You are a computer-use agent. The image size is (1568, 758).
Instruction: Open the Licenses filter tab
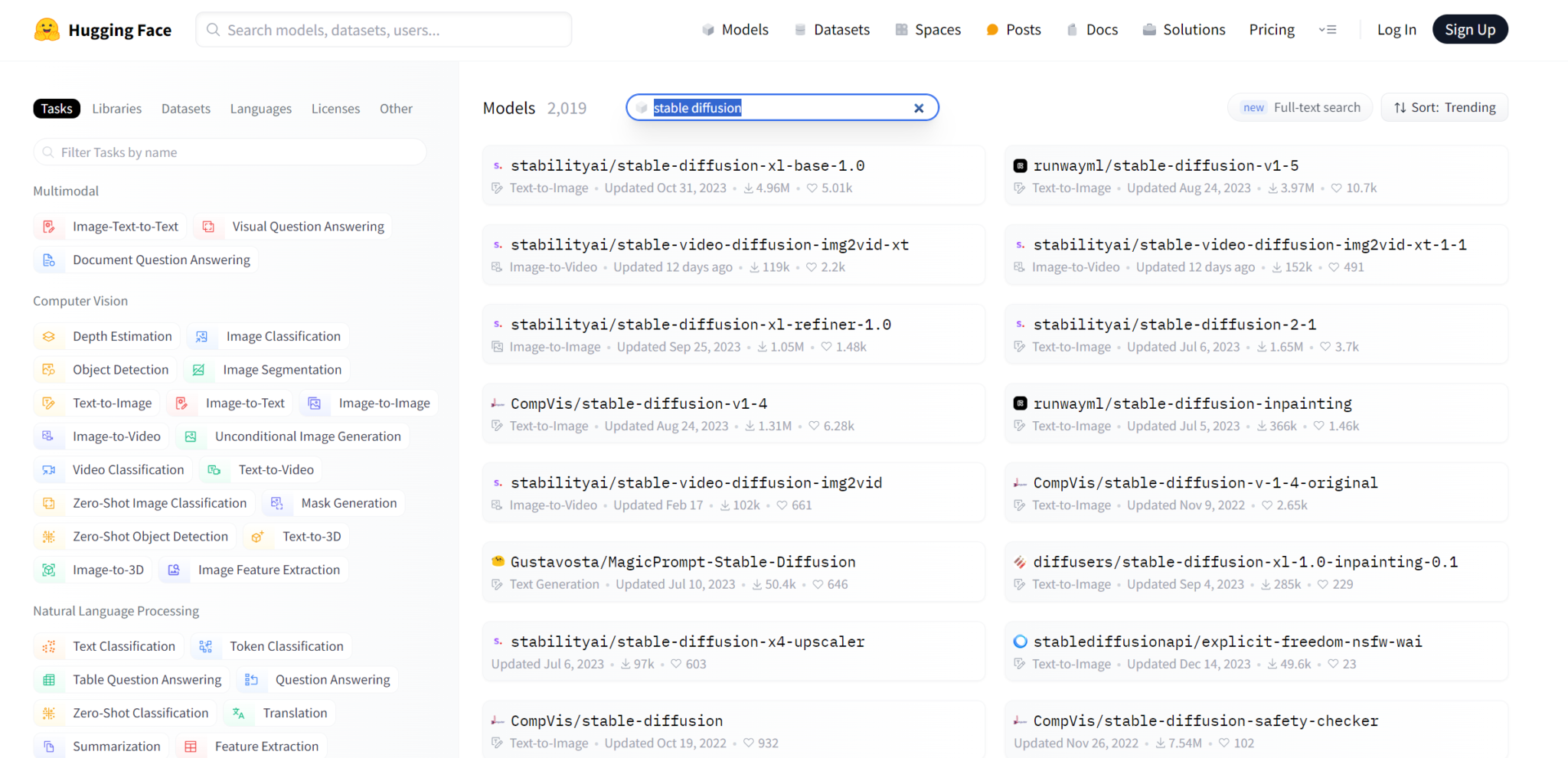[335, 109]
